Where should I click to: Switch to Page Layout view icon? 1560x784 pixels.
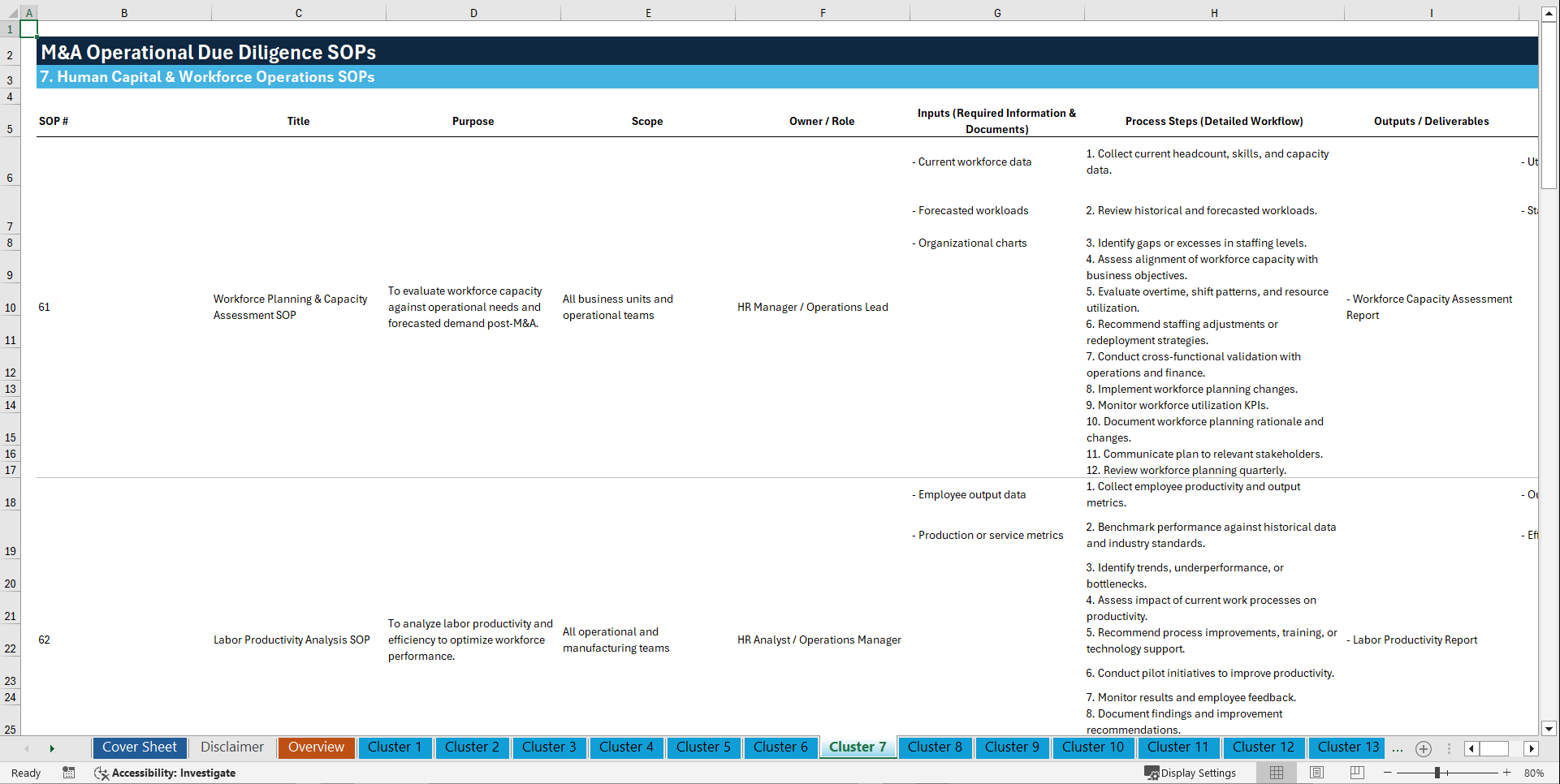coord(1316,773)
